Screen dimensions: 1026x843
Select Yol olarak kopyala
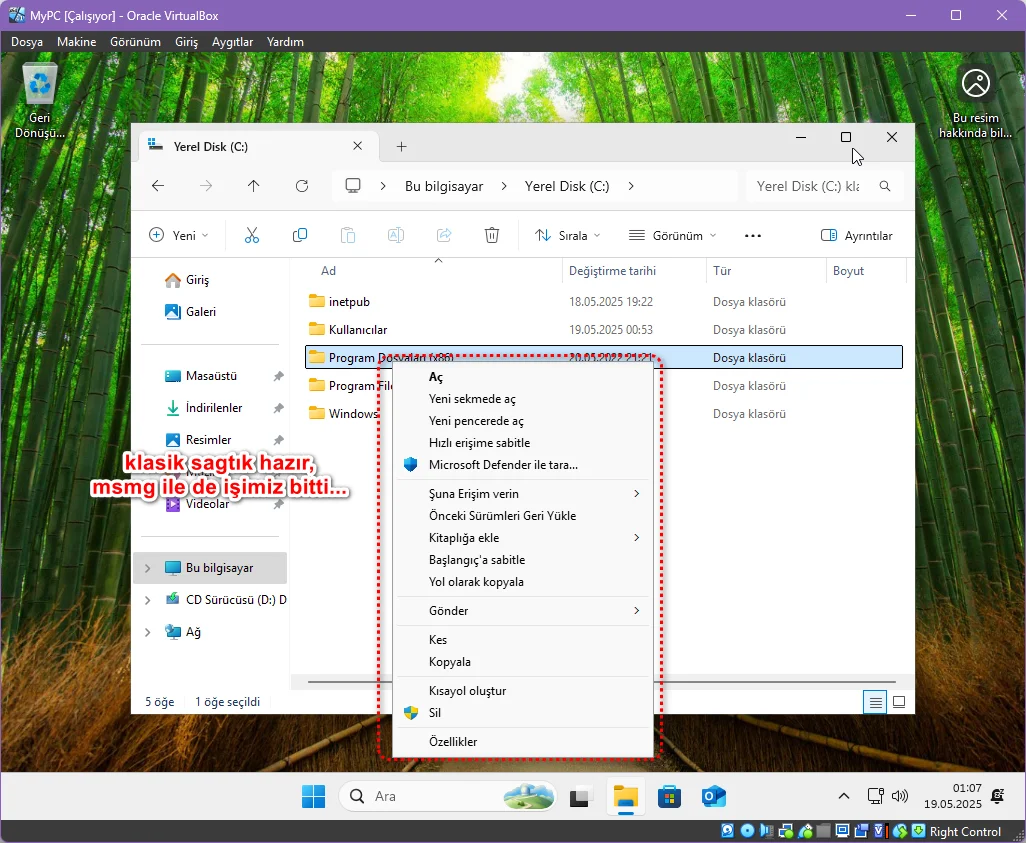point(523,582)
